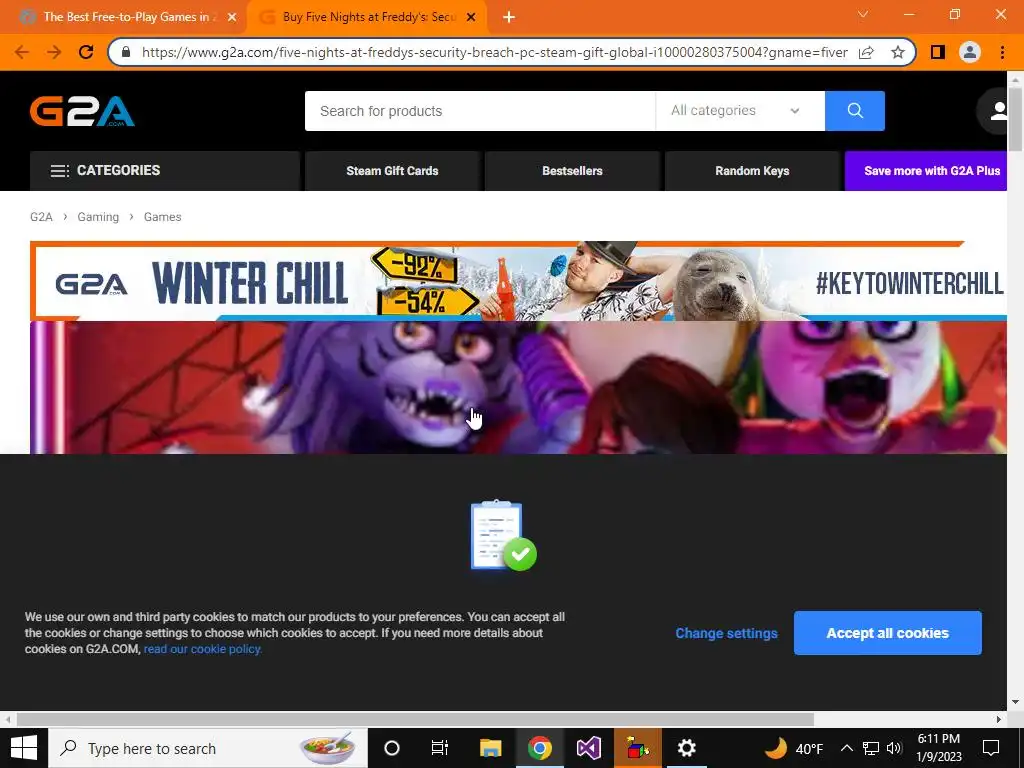Open the tab search chevron in the title bar

click(863, 14)
